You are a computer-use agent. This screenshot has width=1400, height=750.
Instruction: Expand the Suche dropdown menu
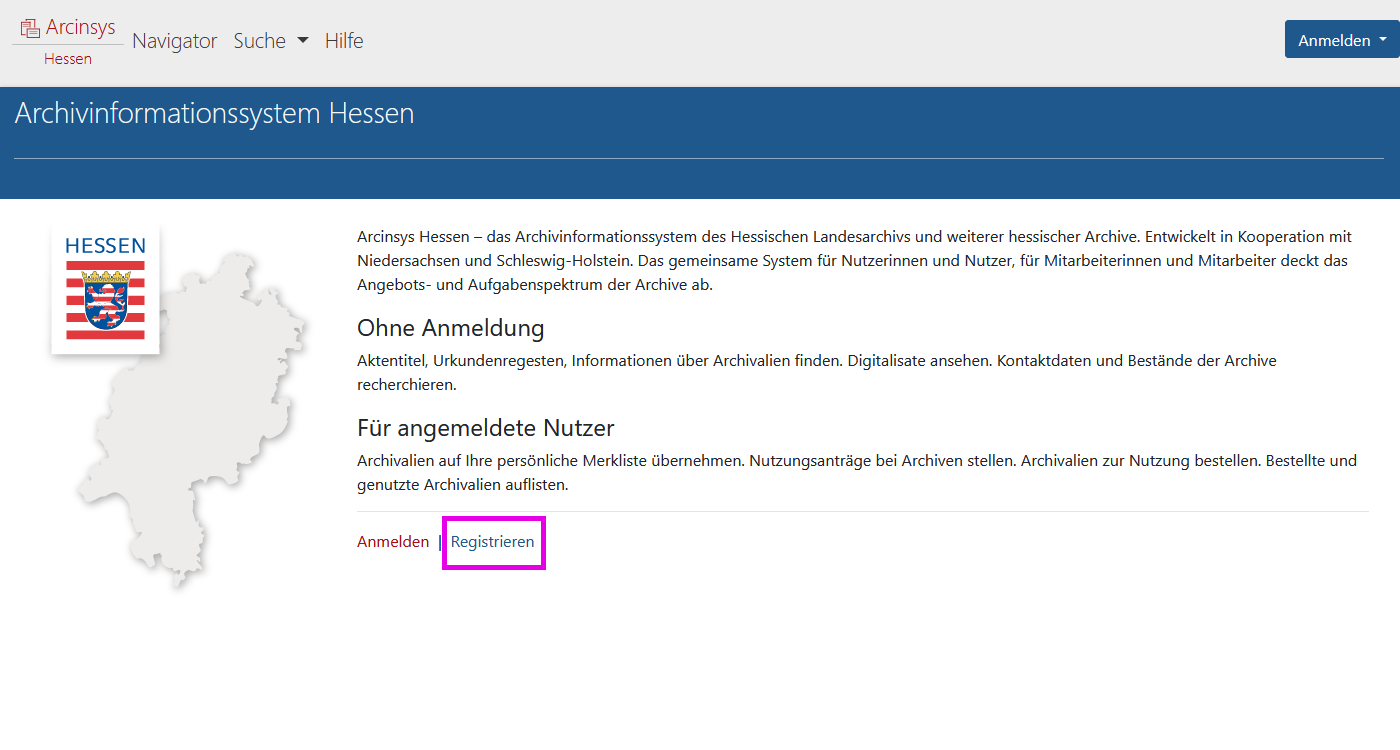[x=271, y=41]
